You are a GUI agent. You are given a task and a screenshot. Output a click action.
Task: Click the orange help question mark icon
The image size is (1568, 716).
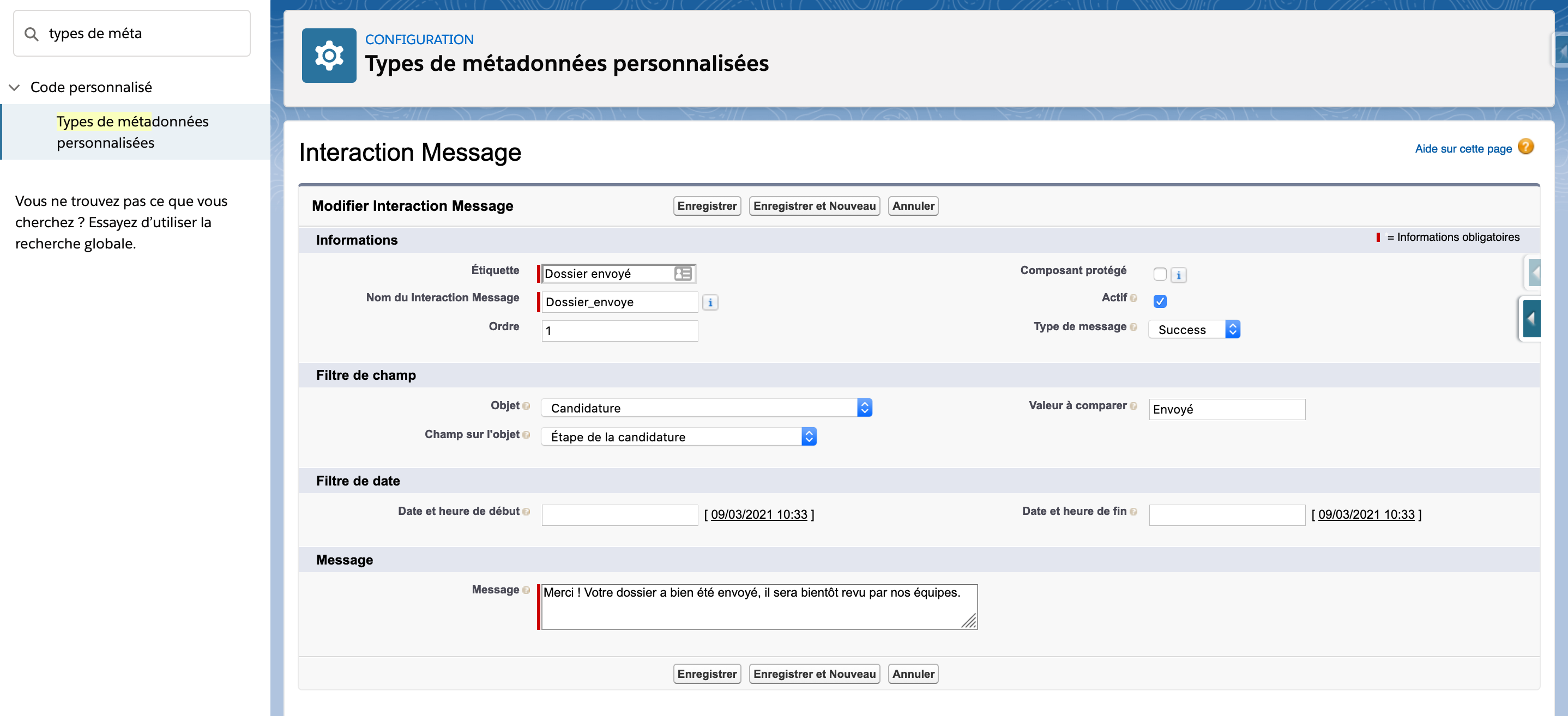(x=1525, y=147)
